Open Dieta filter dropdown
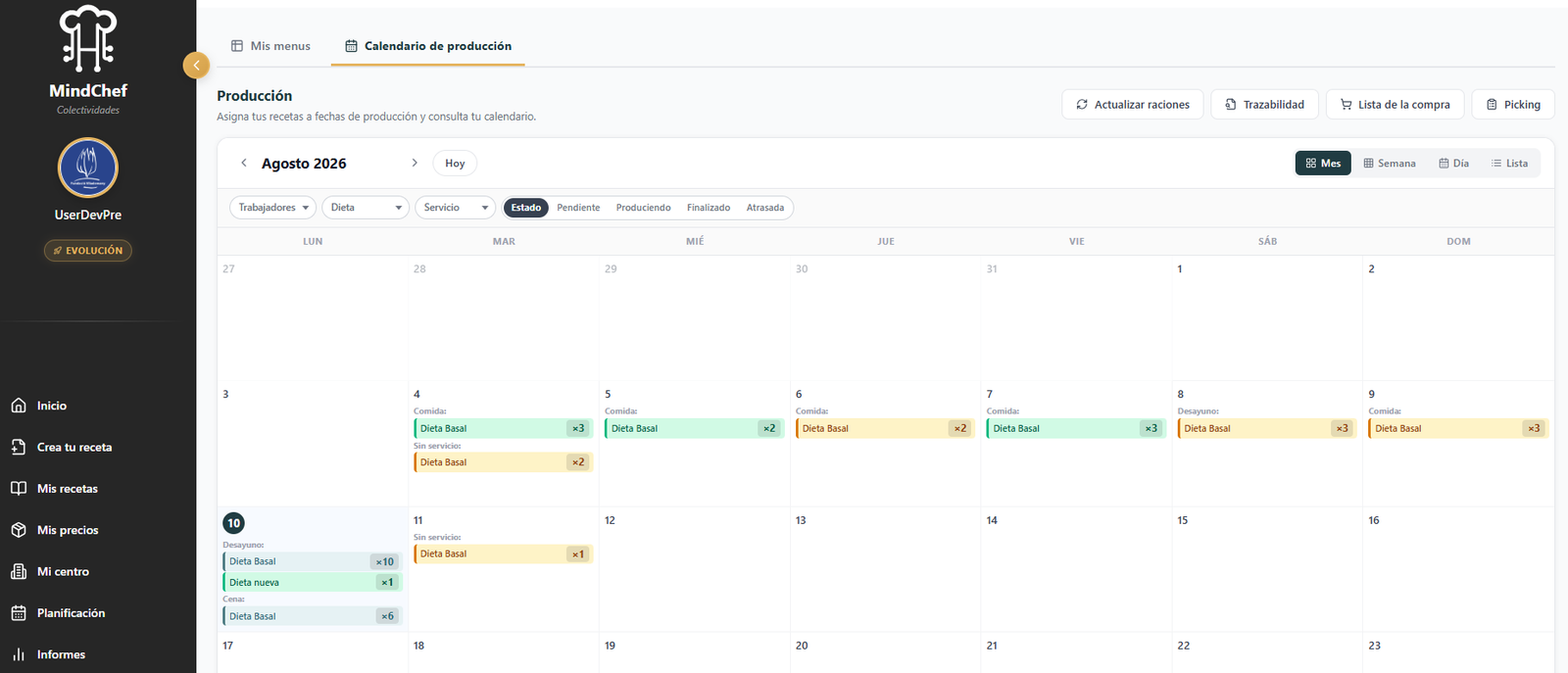The height and width of the screenshot is (673, 1568). [x=366, y=208]
